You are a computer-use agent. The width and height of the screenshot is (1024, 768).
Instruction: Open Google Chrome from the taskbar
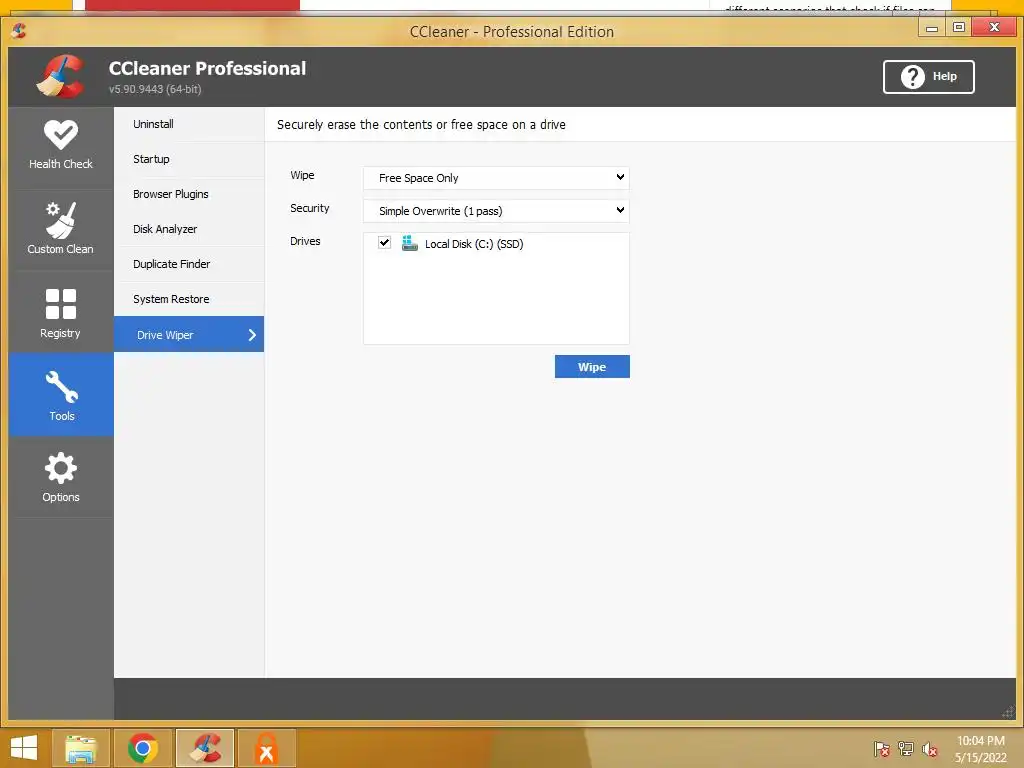[x=143, y=748]
